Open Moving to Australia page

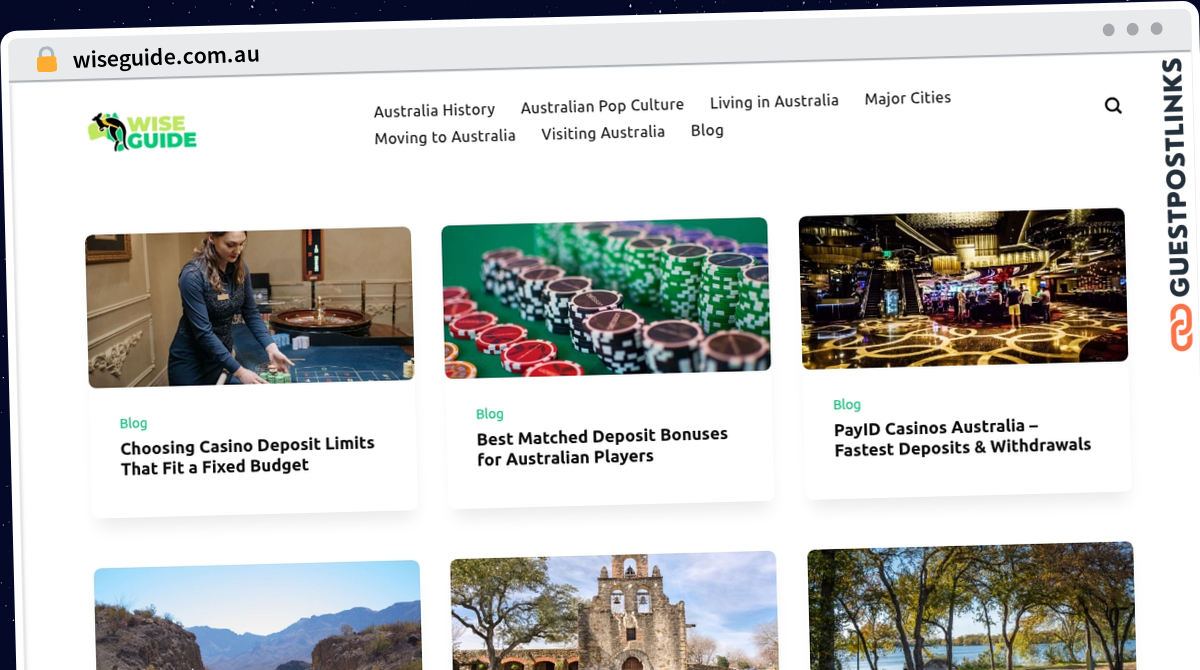click(445, 137)
